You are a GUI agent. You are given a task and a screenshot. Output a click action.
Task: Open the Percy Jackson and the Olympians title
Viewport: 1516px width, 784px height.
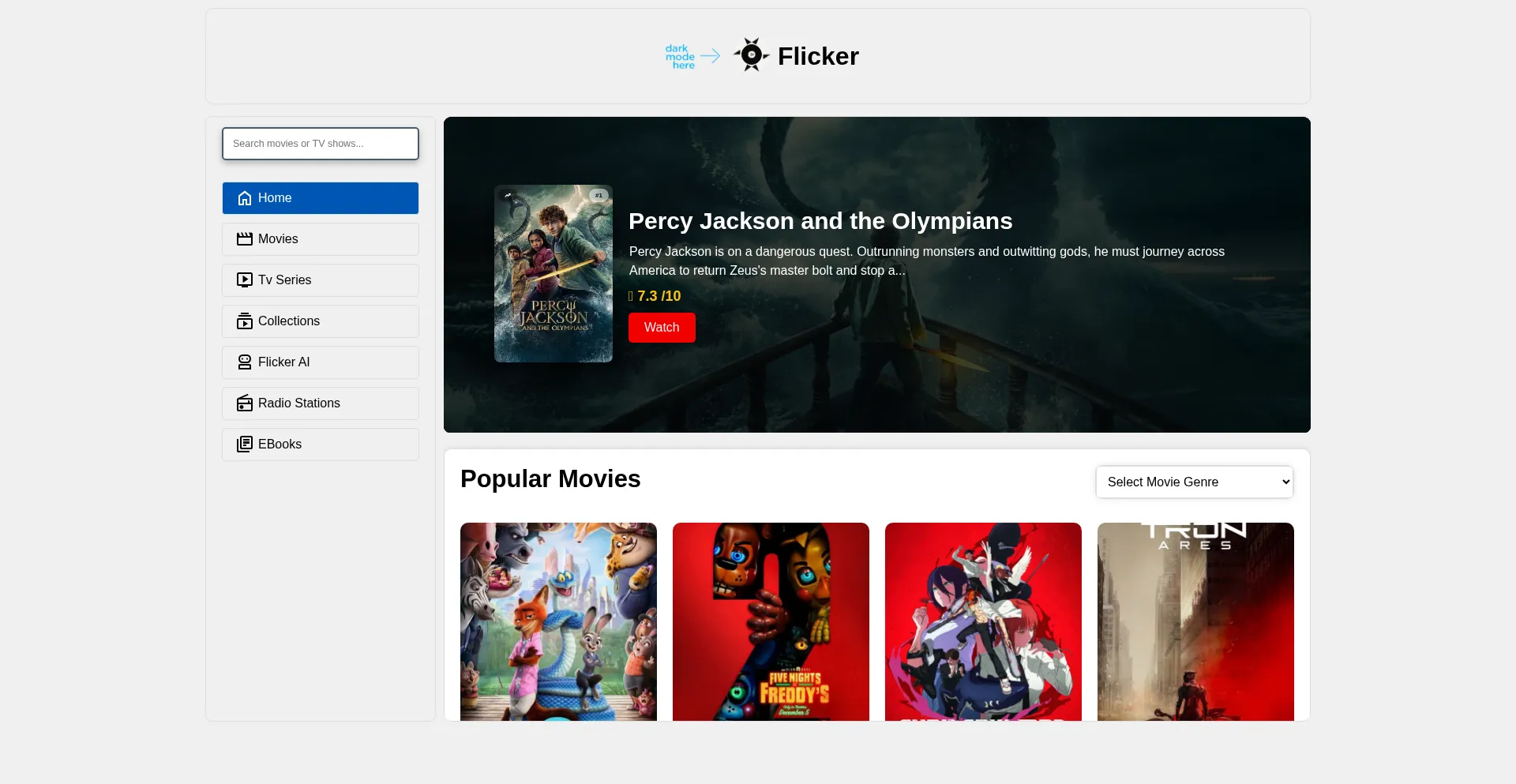pos(820,221)
